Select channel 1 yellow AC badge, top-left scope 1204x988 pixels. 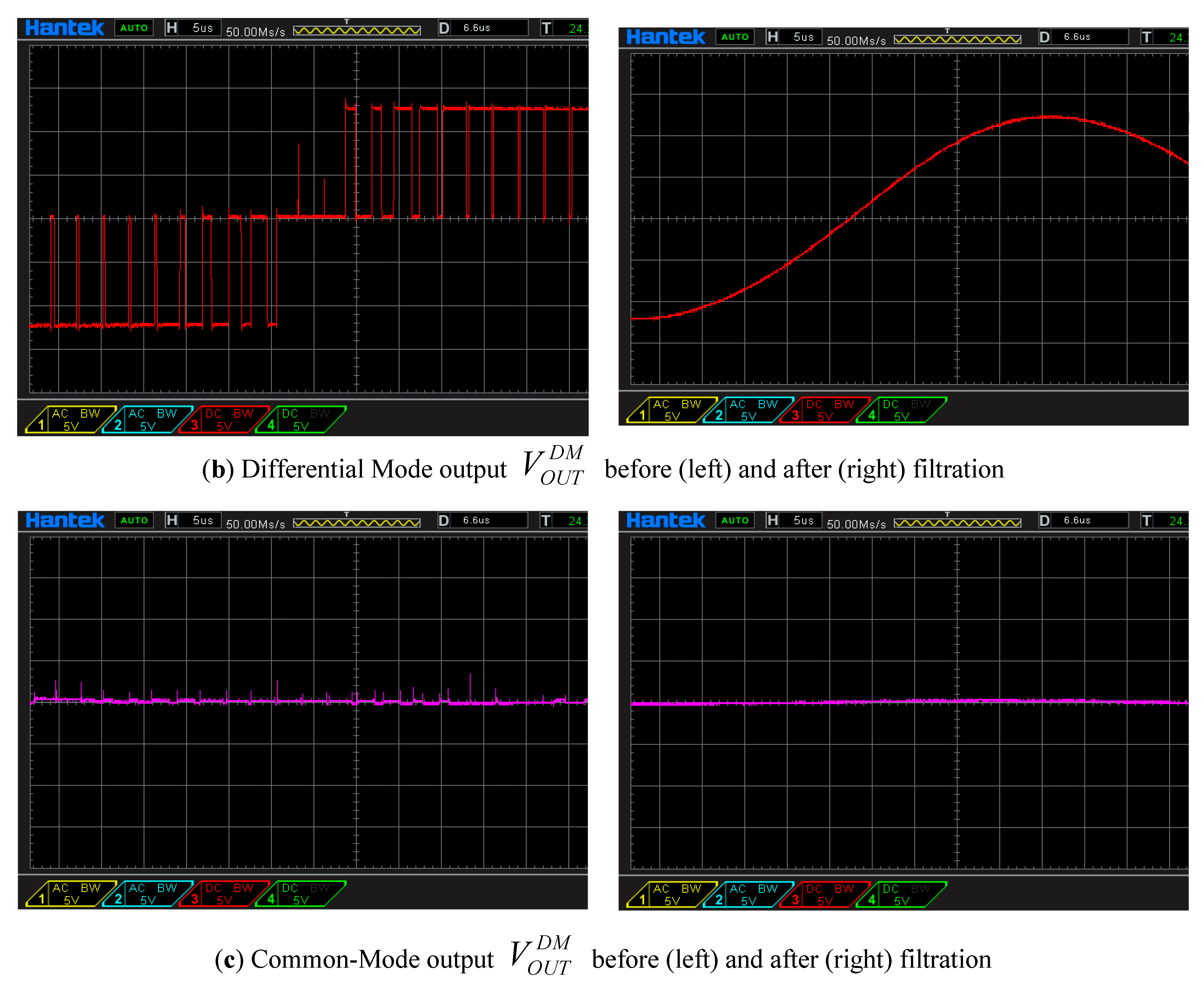point(71,419)
